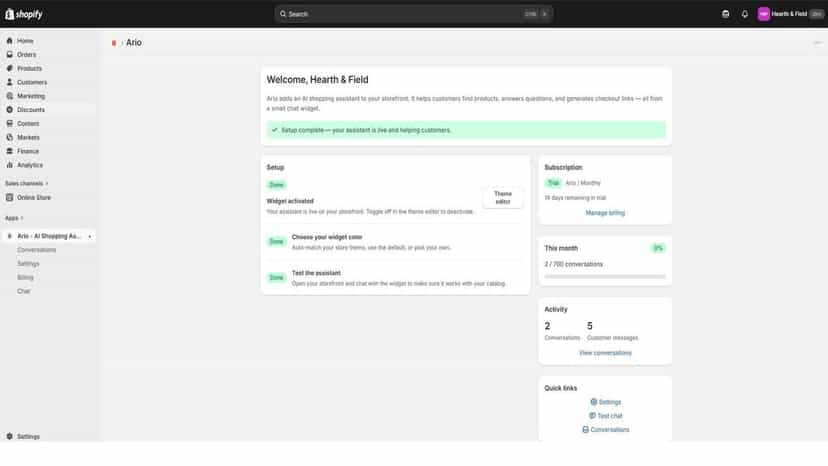Expand the Apps section chevron
Image resolution: width=828 pixels, height=466 pixels.
point(22,218)
